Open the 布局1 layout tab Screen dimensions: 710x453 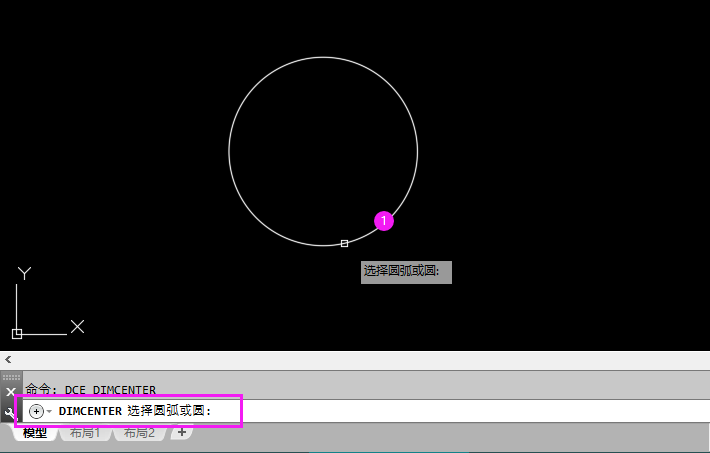point(85,433)
